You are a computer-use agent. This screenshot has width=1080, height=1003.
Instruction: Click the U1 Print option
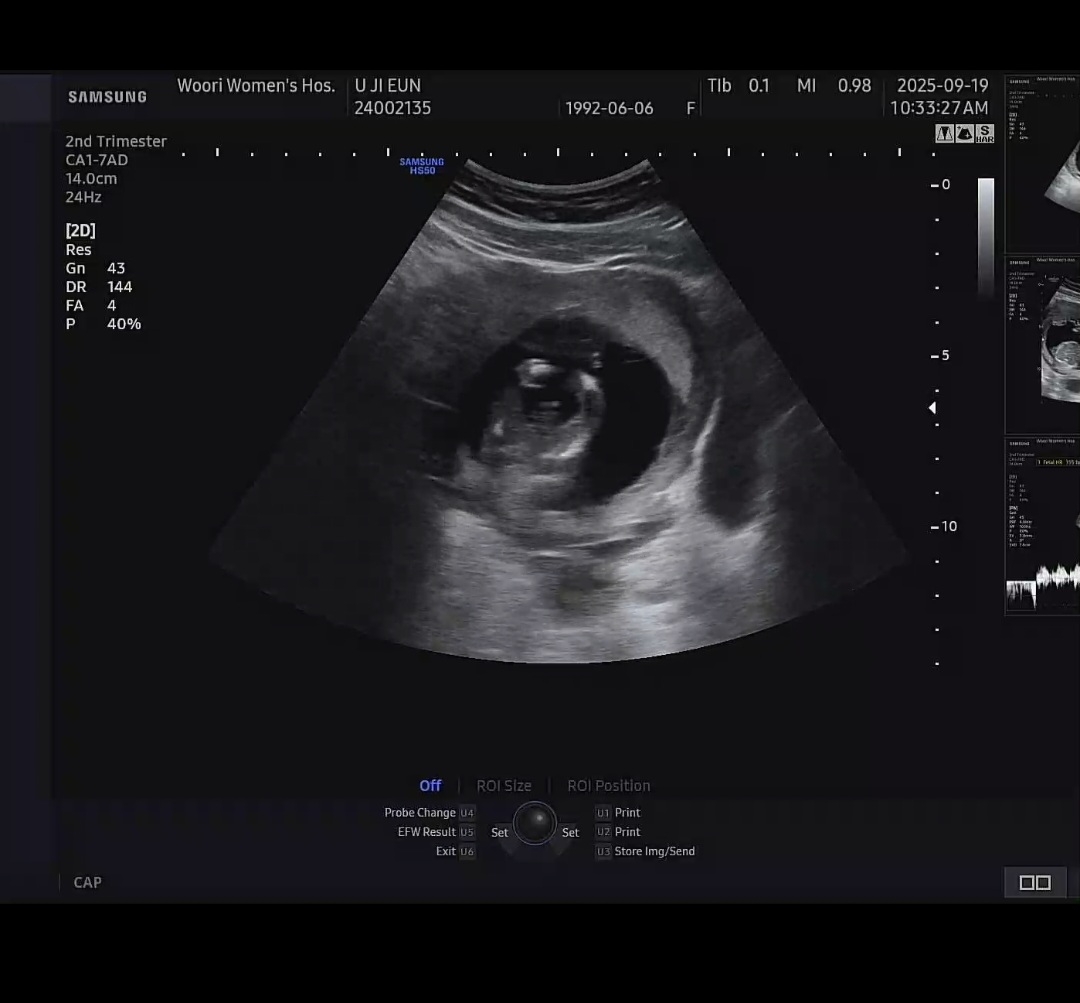pos(627,813)
